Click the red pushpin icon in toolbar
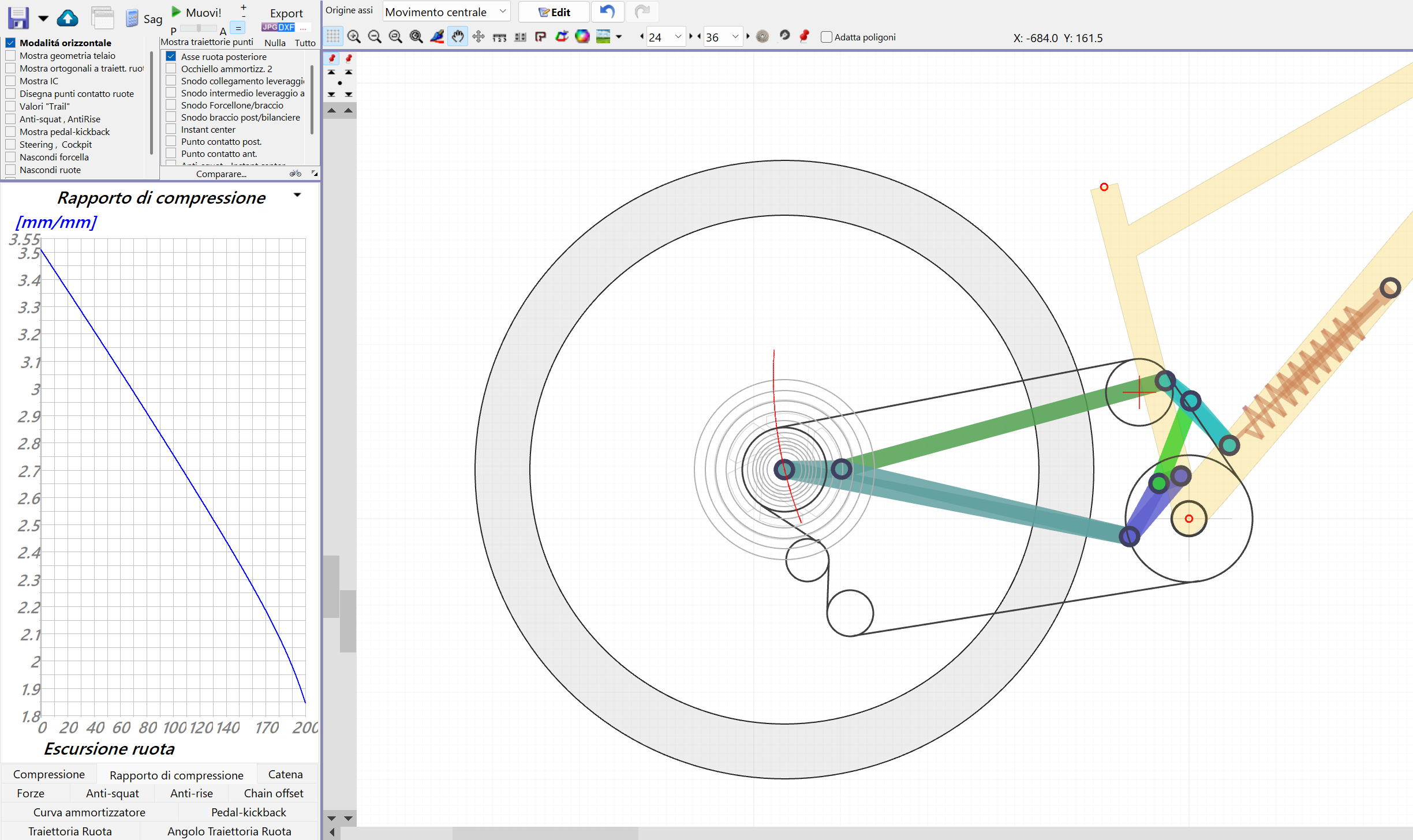Viewport: 1413px width, 840px height. (804, 36)
